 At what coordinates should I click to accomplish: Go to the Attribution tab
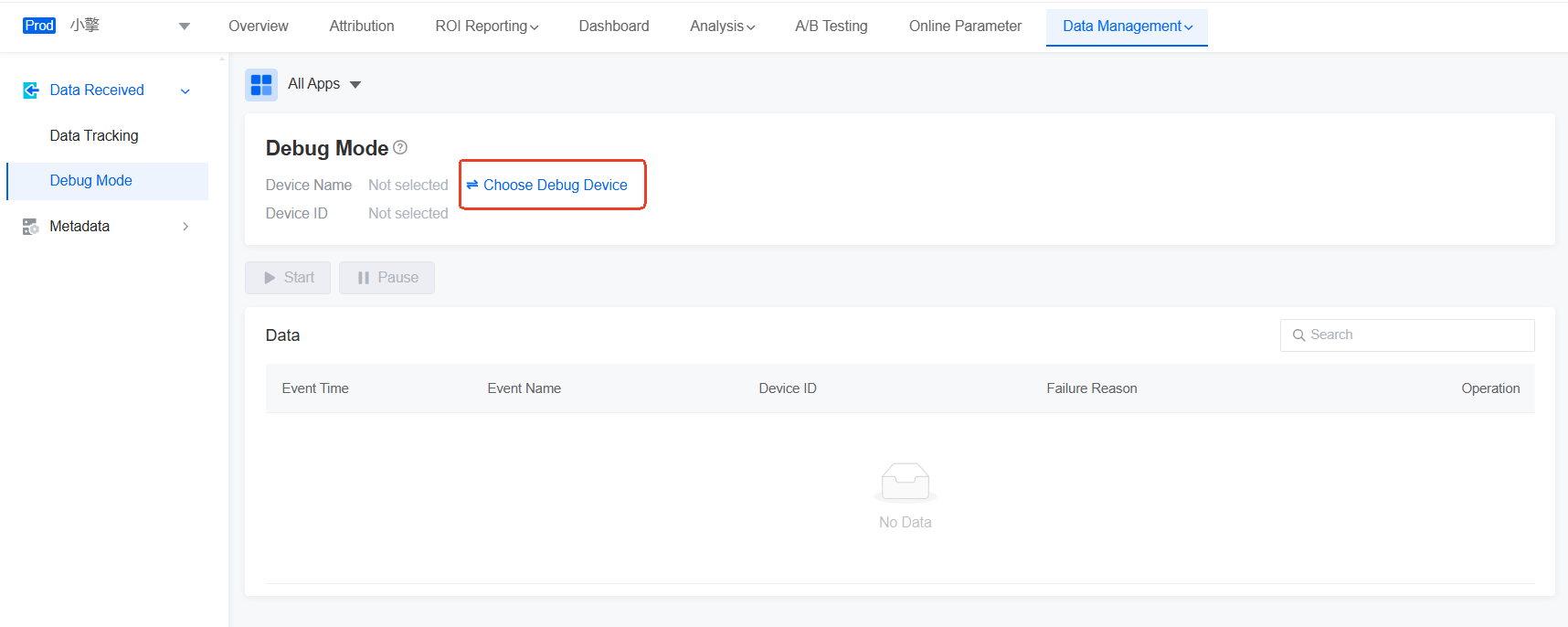(362, 27)
